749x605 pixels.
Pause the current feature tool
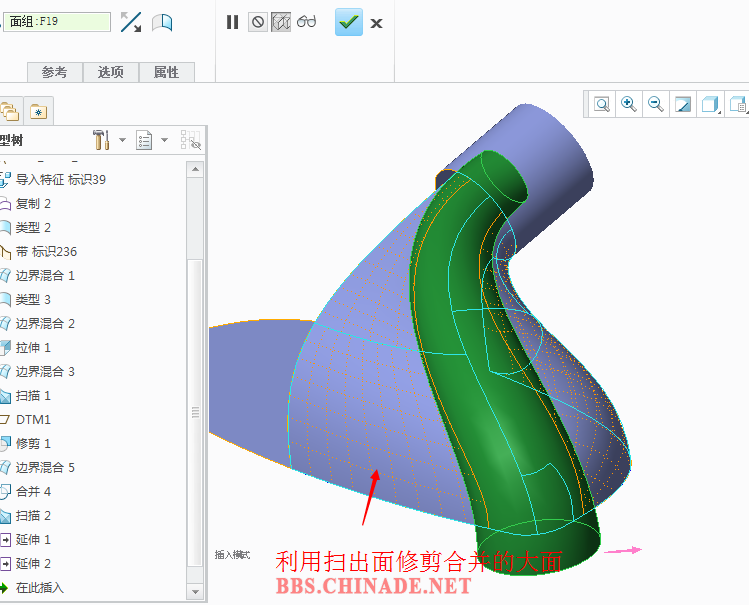[x=233, y=22]
